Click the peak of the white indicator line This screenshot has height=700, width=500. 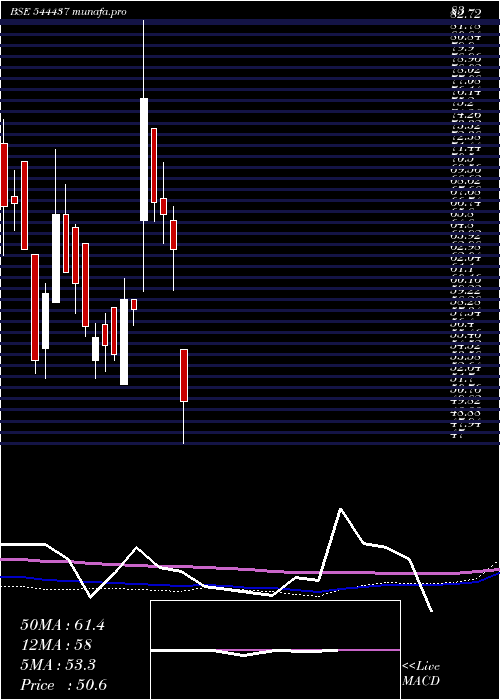(x=341, y=509)
